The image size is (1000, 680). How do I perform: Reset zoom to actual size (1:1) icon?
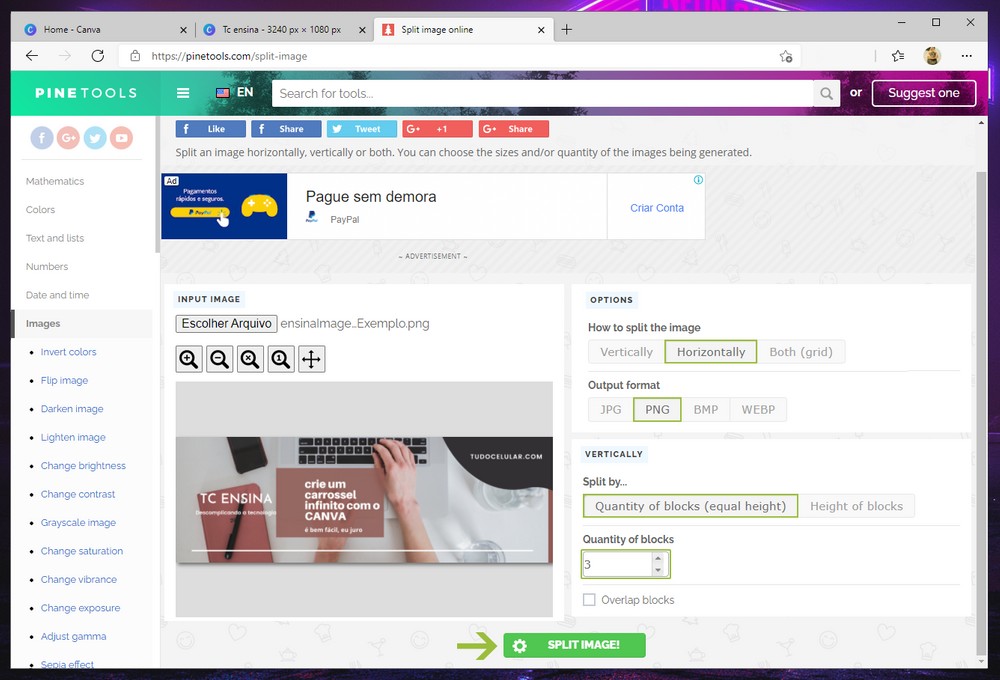(x=281, y=359)
